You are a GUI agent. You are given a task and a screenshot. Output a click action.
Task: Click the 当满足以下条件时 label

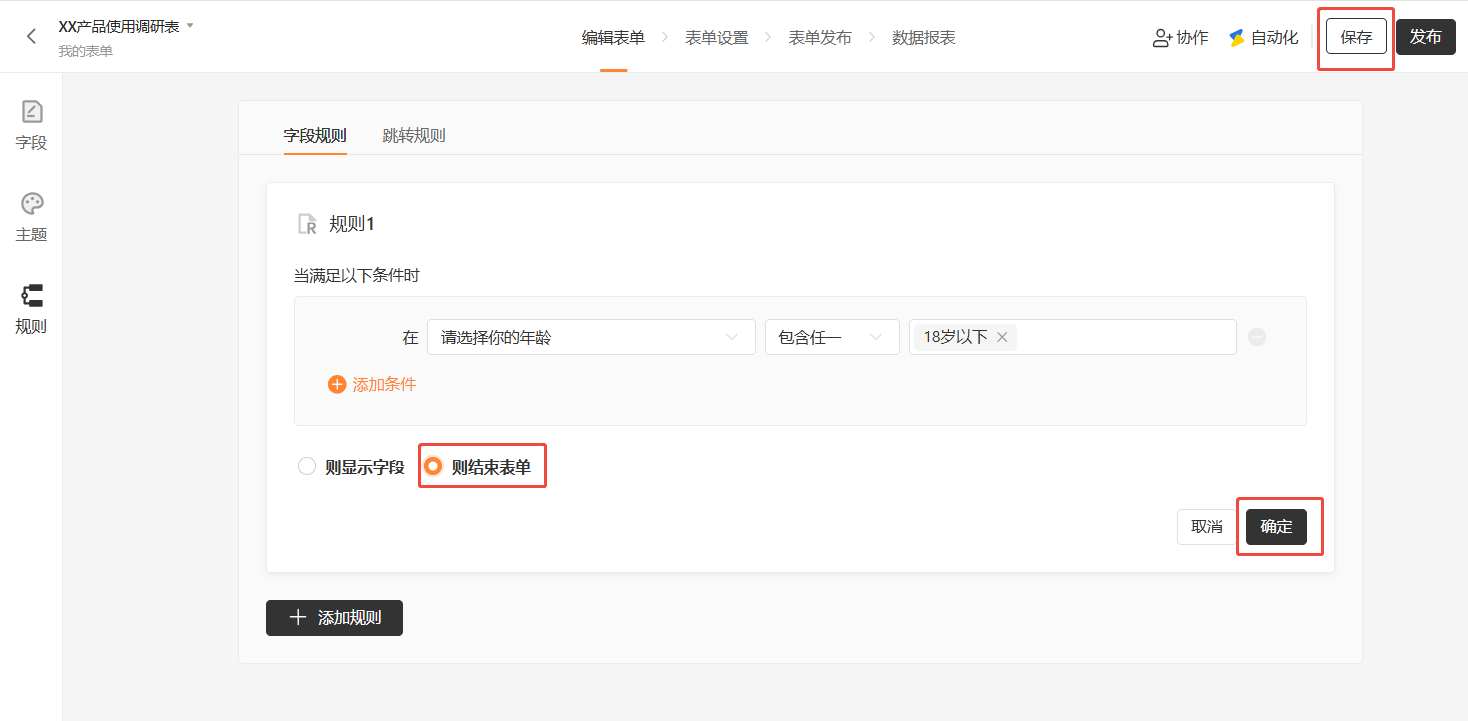pyautogui.click(x=356, y=275)
